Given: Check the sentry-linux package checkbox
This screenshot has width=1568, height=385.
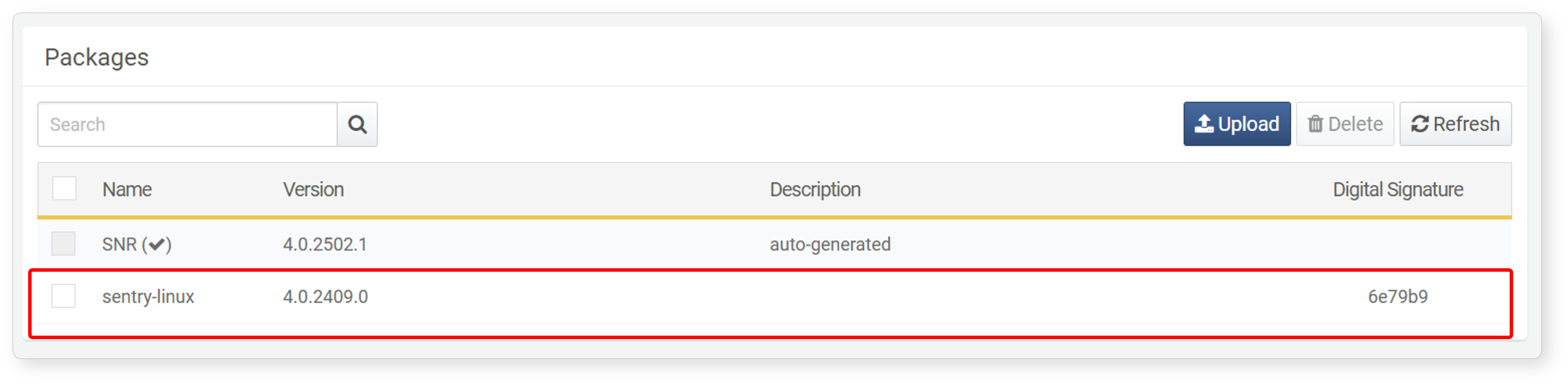Looking at the screenshot, I should coord(63,296).
